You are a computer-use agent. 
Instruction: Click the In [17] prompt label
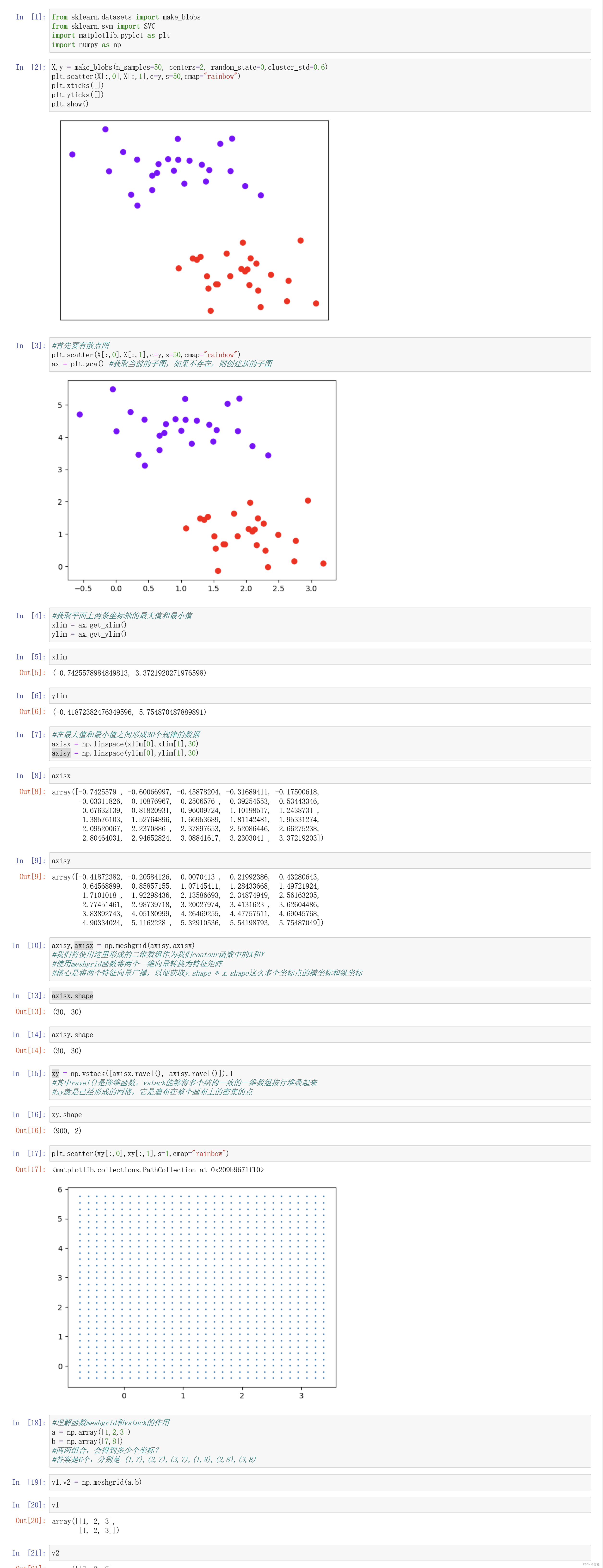point(29,1154)
